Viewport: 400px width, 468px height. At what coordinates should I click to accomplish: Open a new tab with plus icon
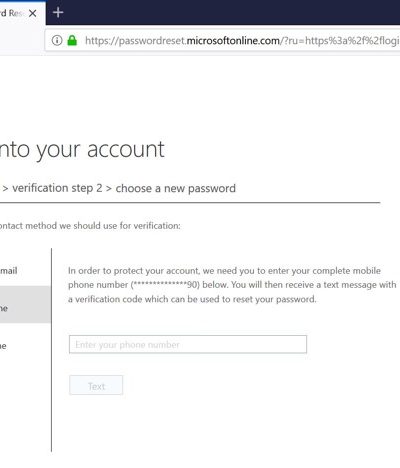(58, 12)
